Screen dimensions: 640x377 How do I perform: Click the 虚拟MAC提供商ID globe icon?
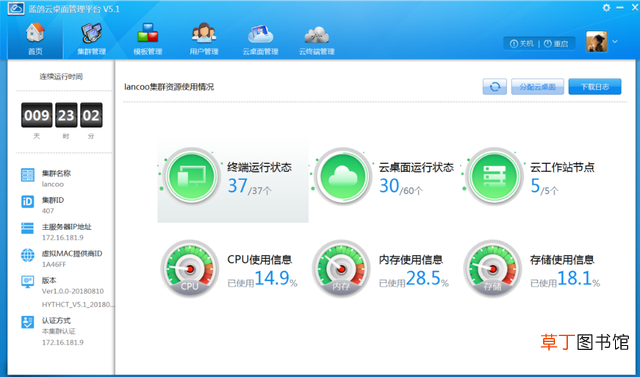tap(27, 255)
